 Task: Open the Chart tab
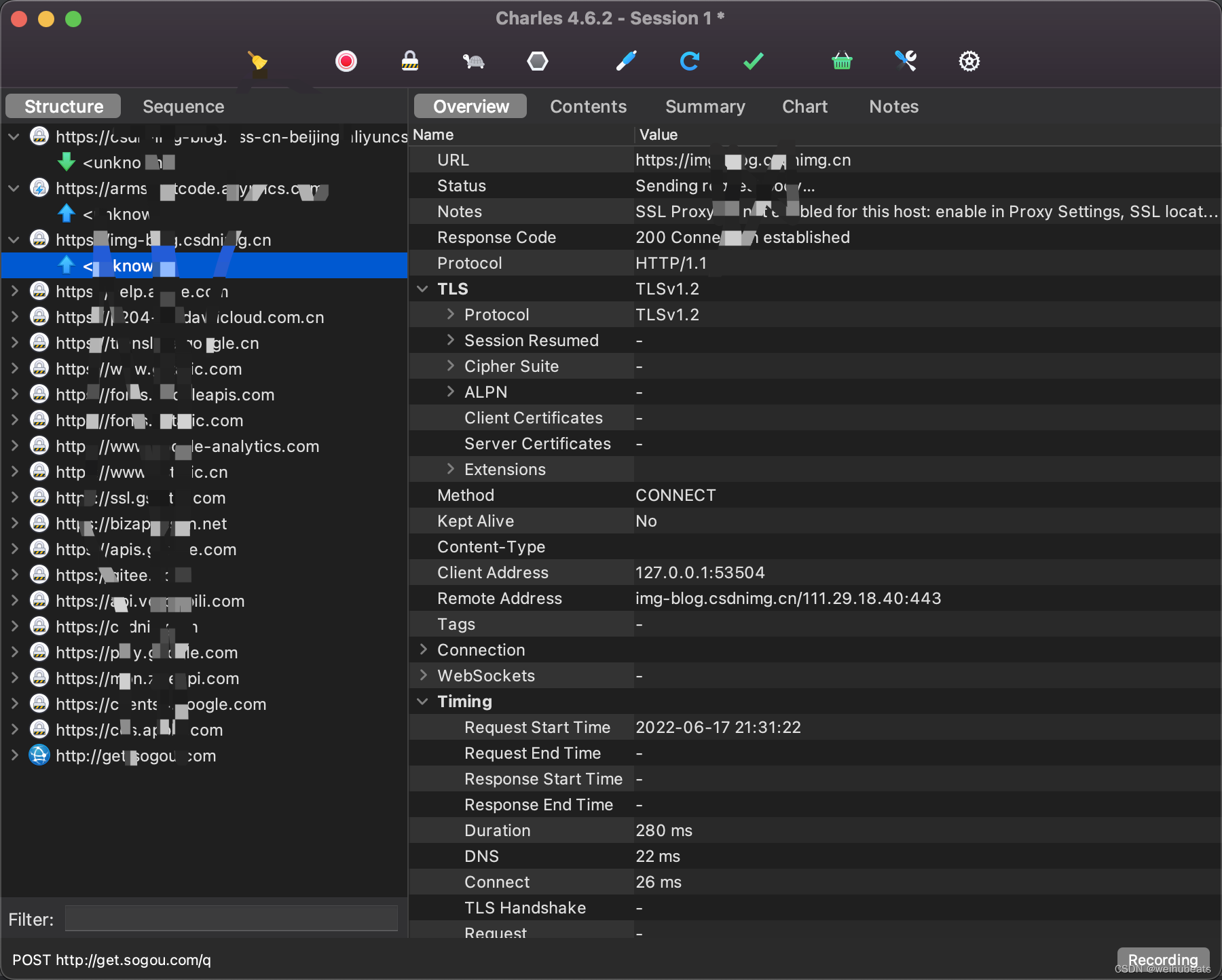pos(805,107)
